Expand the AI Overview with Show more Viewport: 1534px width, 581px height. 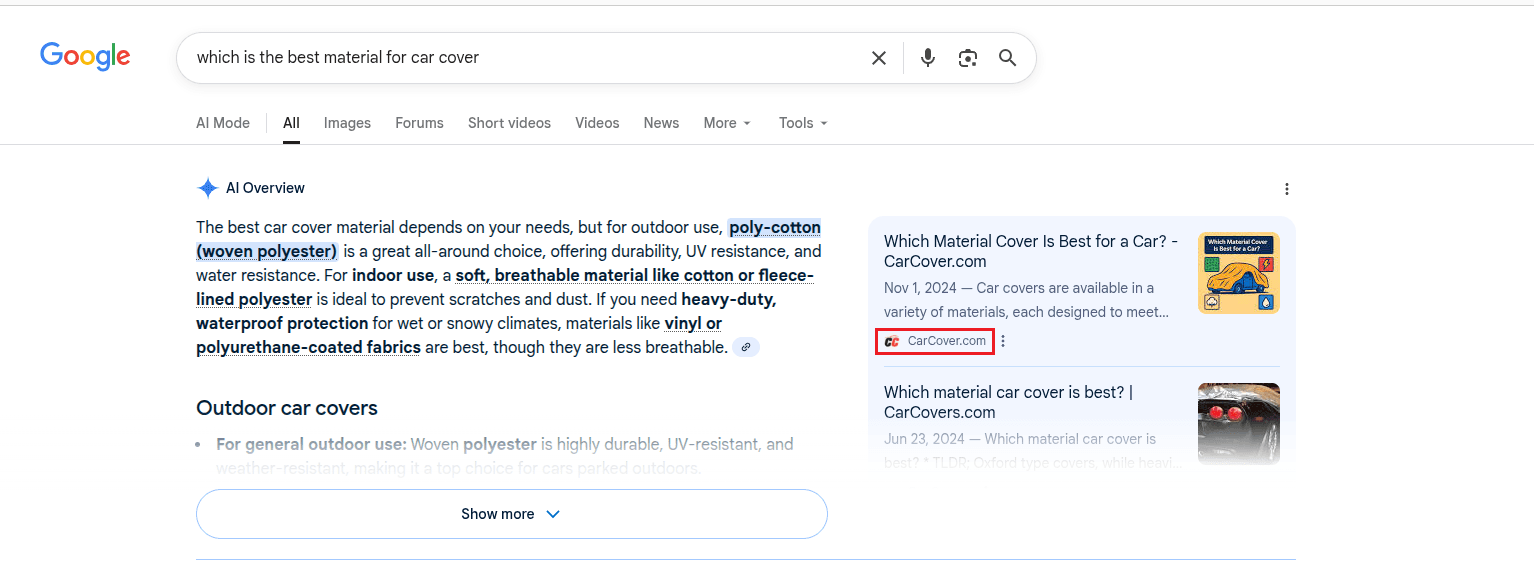[x=511, y=513]
